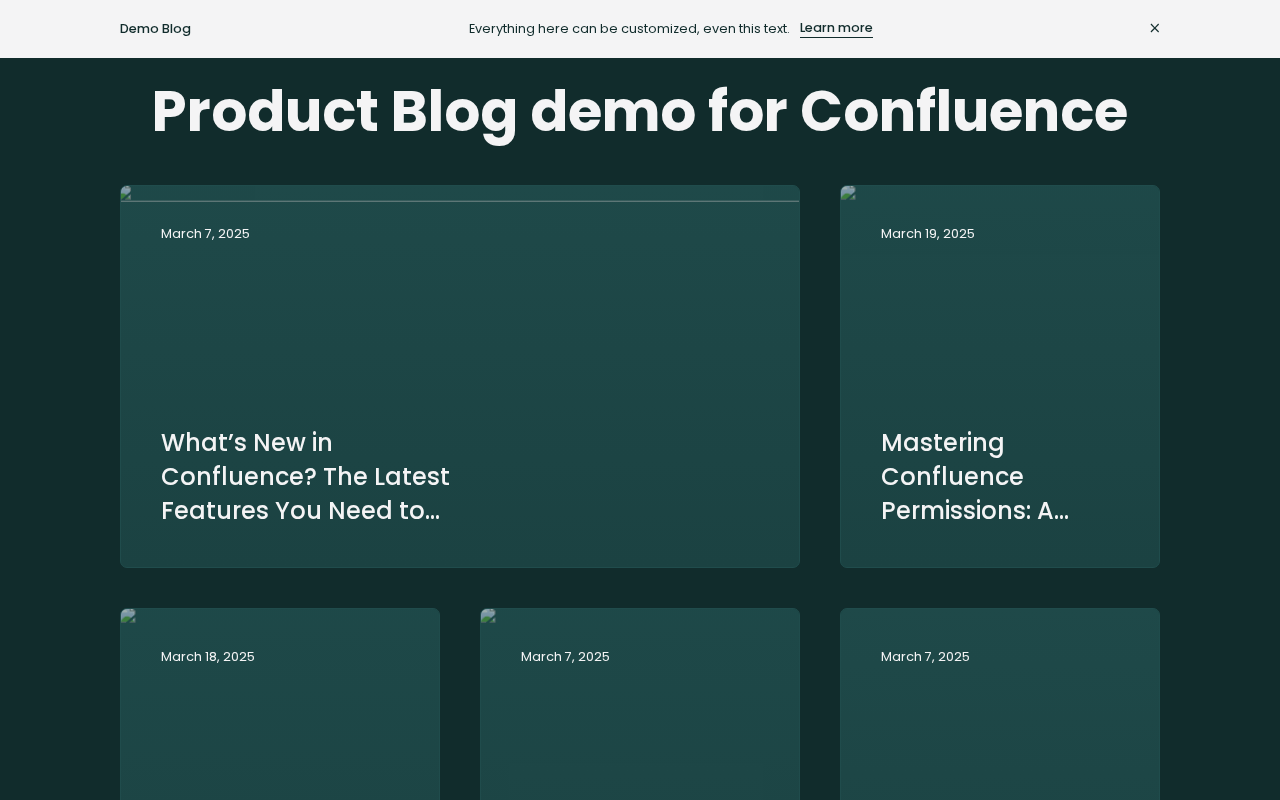Click the March 18, 2025 date label
The height and width of the screenshot is (800, 1280).
tap(207, 656)
